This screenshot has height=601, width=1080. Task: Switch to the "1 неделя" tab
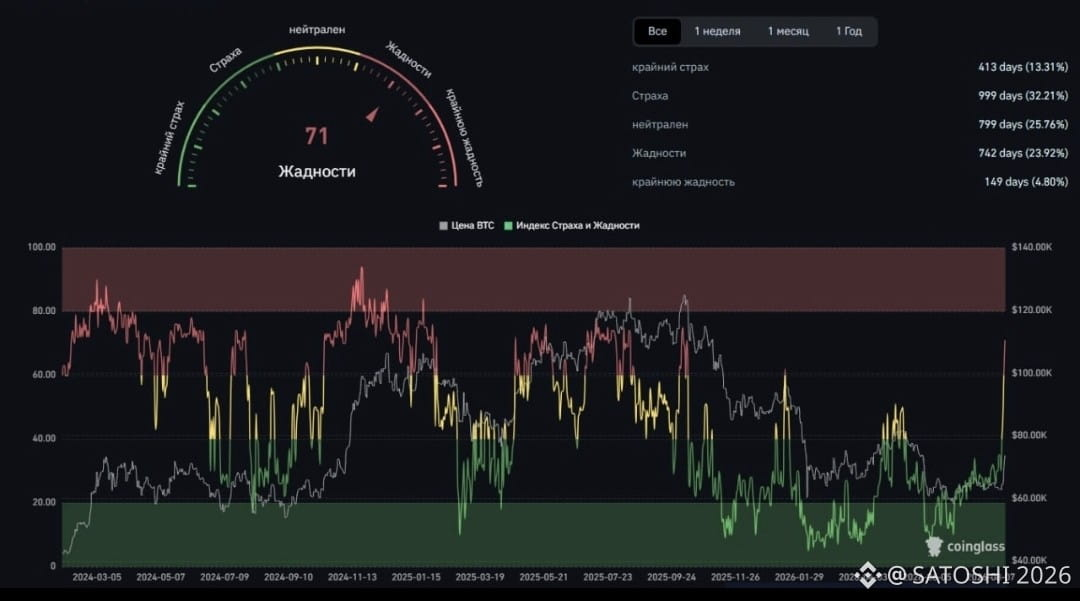pyautogui.click(x=717, y=32)
